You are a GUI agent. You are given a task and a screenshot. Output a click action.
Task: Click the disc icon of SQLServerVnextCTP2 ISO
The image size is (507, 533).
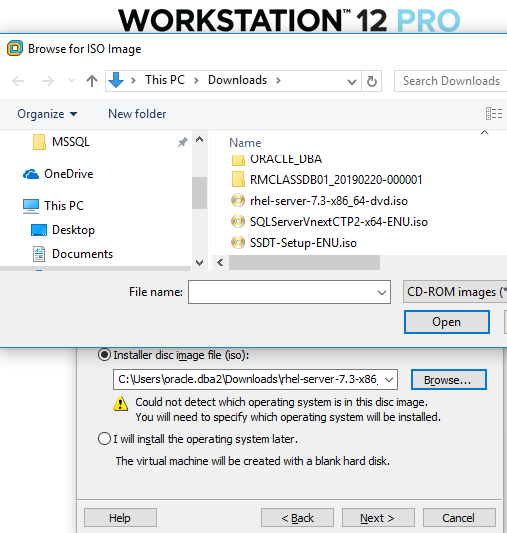click(x=238, y=222)
